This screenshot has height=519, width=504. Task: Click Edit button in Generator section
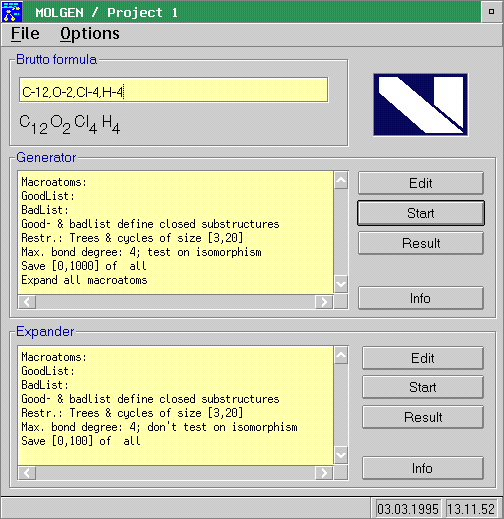pyautogui.click(x=421, y=183)
